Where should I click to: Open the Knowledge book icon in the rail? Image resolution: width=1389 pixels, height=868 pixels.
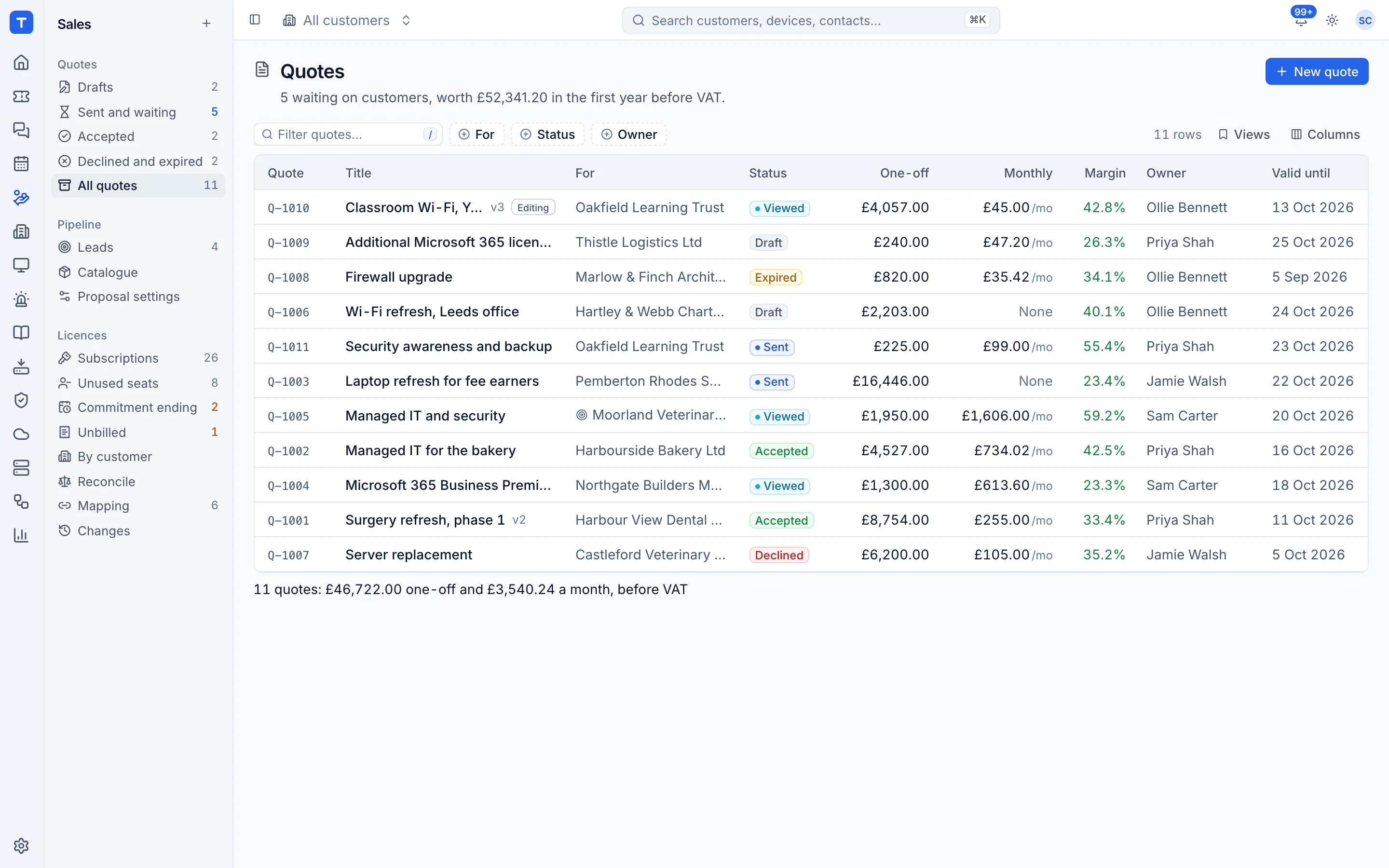pos(21,332)
